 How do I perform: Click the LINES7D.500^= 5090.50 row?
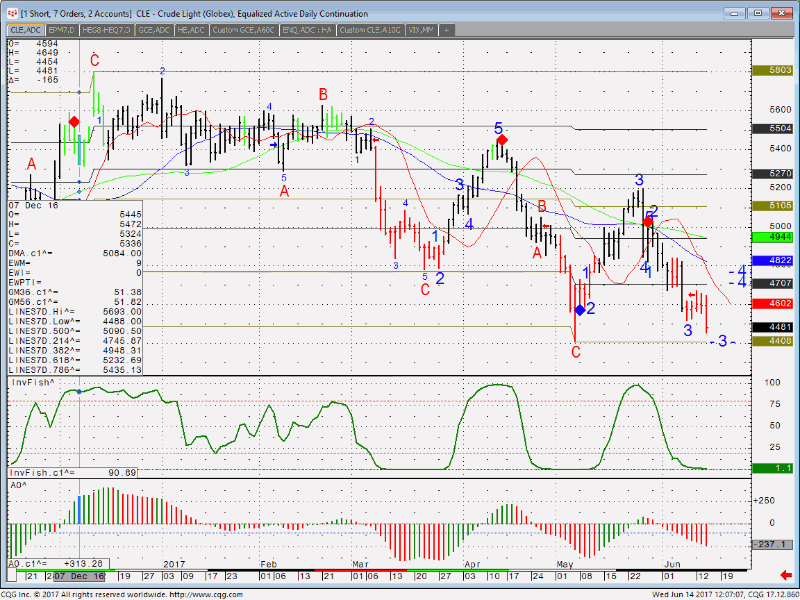click(x=75, y=331)
